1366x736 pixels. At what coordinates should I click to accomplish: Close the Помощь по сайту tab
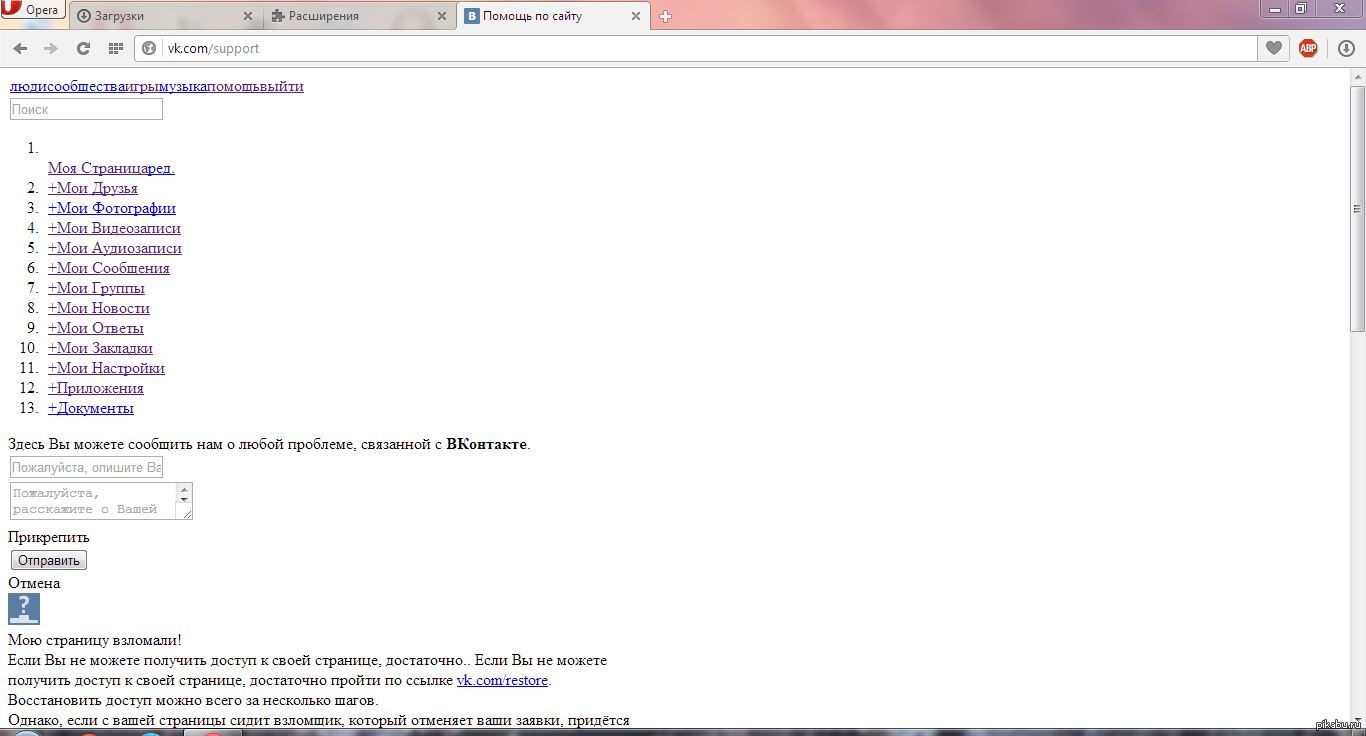coord(636,16)
